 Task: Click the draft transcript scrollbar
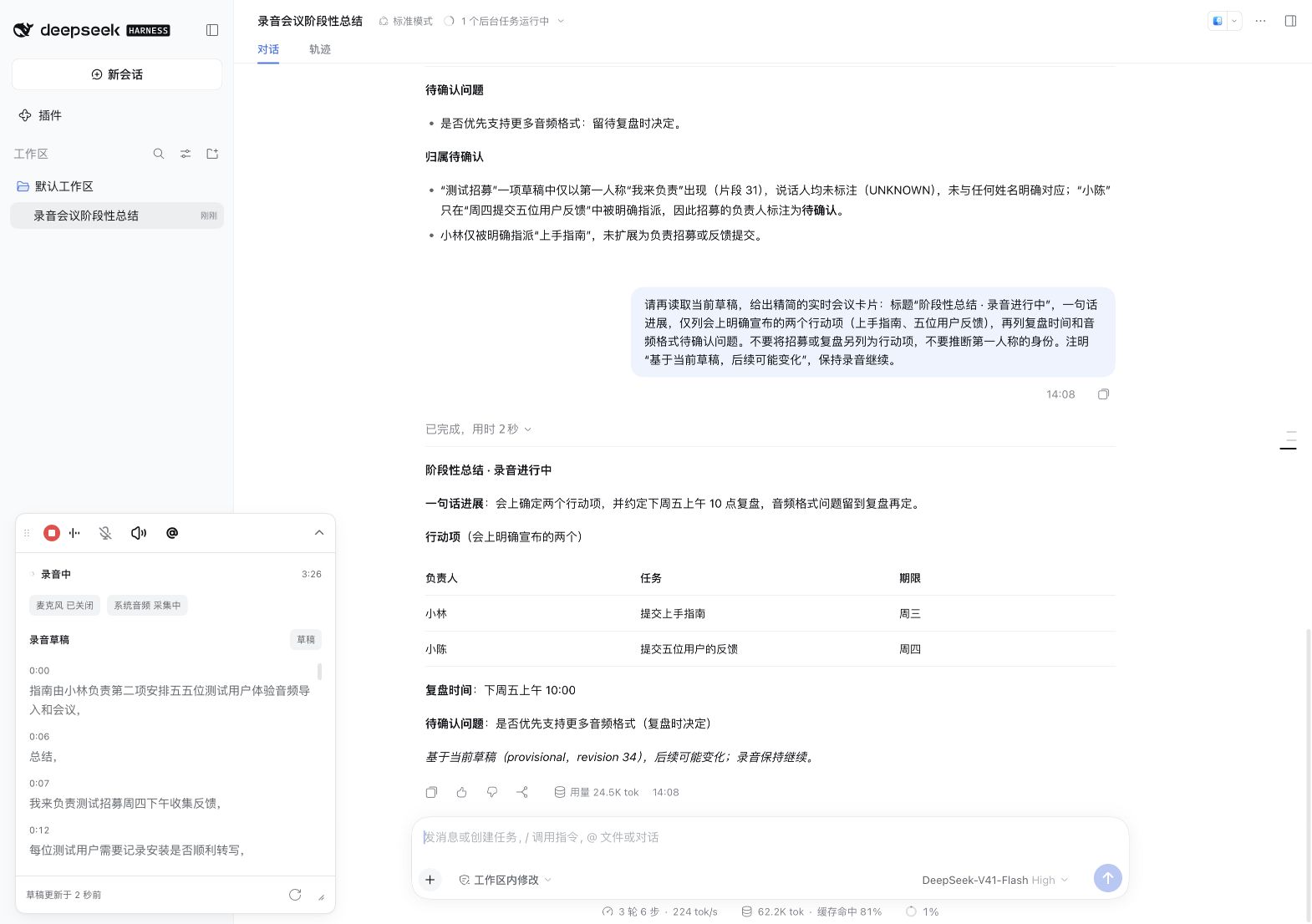(x=319, y=671)
